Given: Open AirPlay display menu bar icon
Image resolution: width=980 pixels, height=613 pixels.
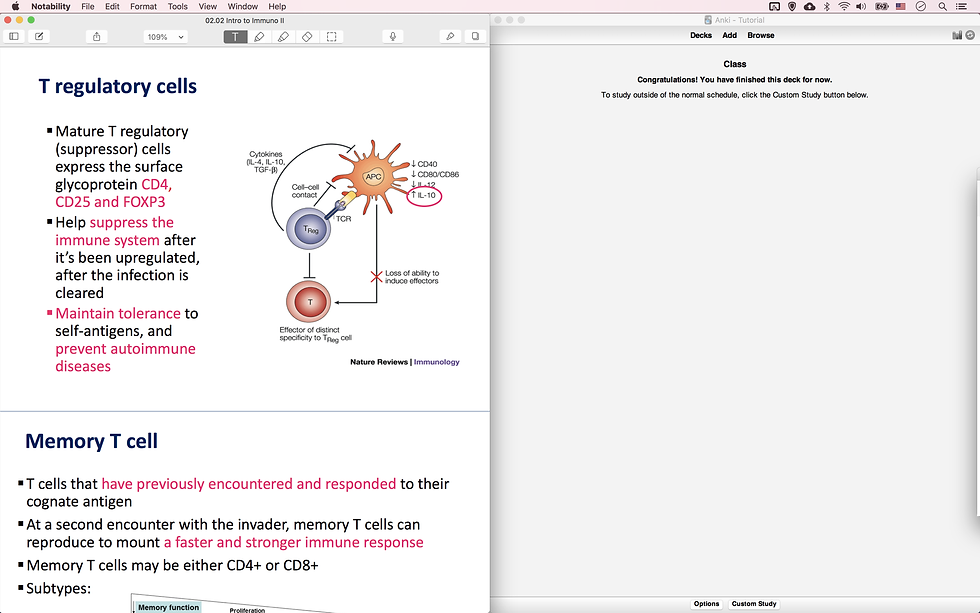Looking at the screenshot, I should click(774, 6).
